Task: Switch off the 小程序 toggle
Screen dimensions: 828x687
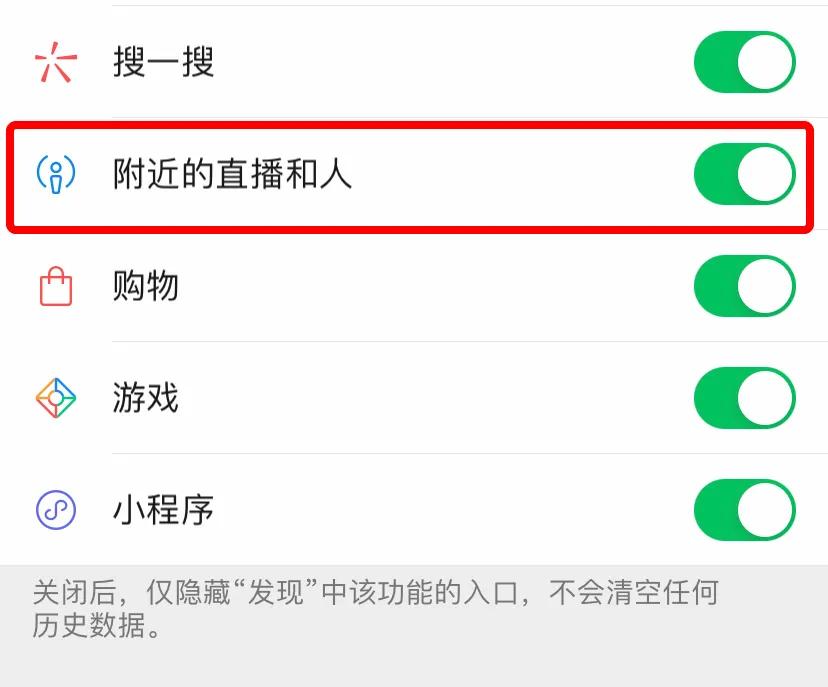Action: pyautogui.click(x=746, y=510)
